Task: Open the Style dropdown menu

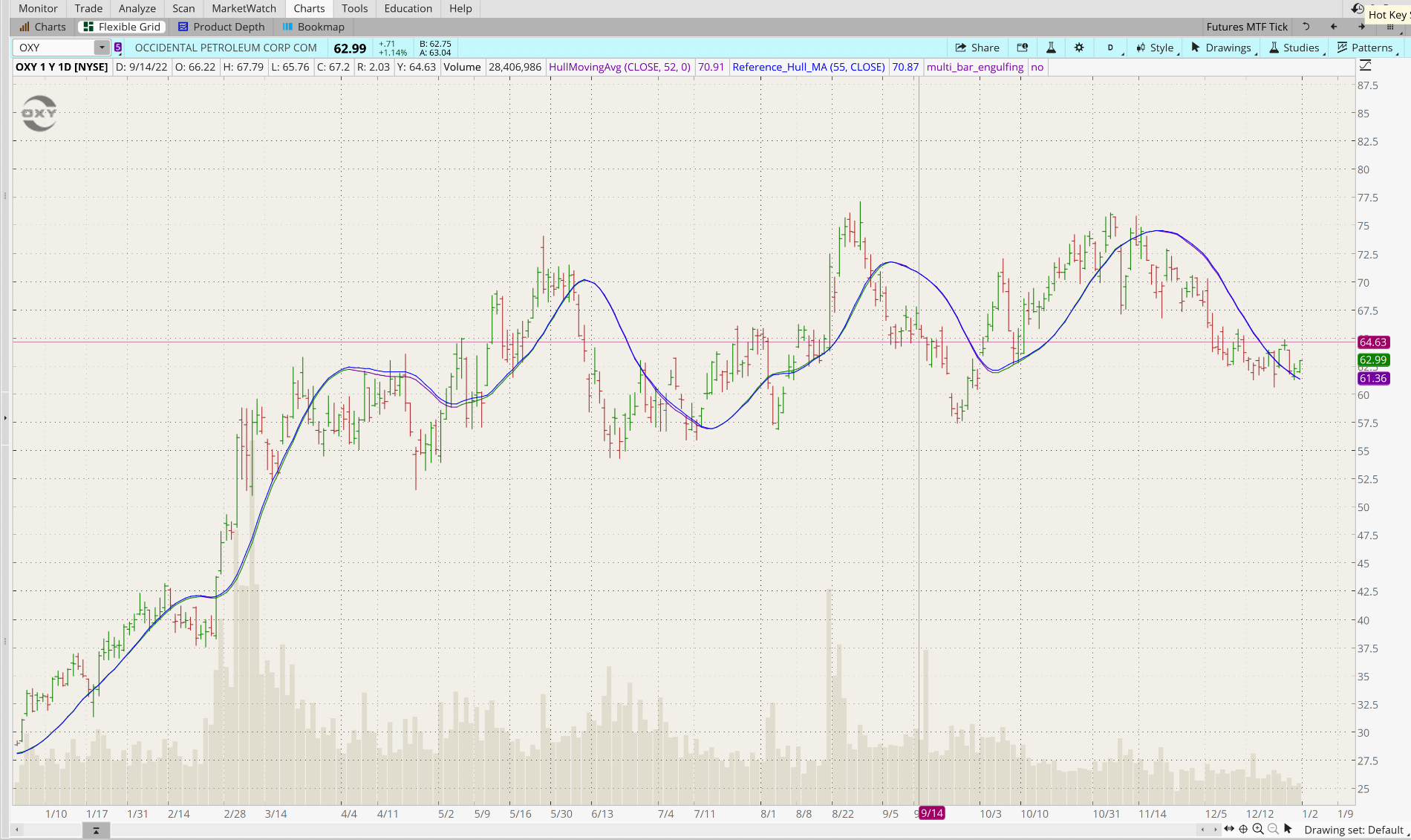Action: point(1156,48)
